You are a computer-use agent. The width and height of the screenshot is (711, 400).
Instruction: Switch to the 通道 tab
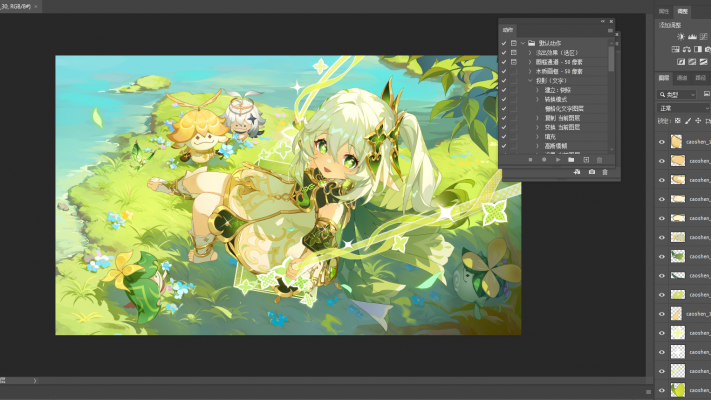tap(682, 77)
